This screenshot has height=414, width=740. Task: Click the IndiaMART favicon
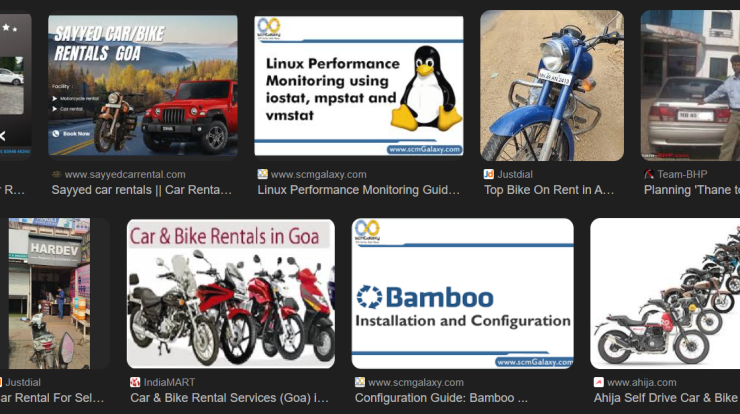pyautogui.click(x=135, y=382)
